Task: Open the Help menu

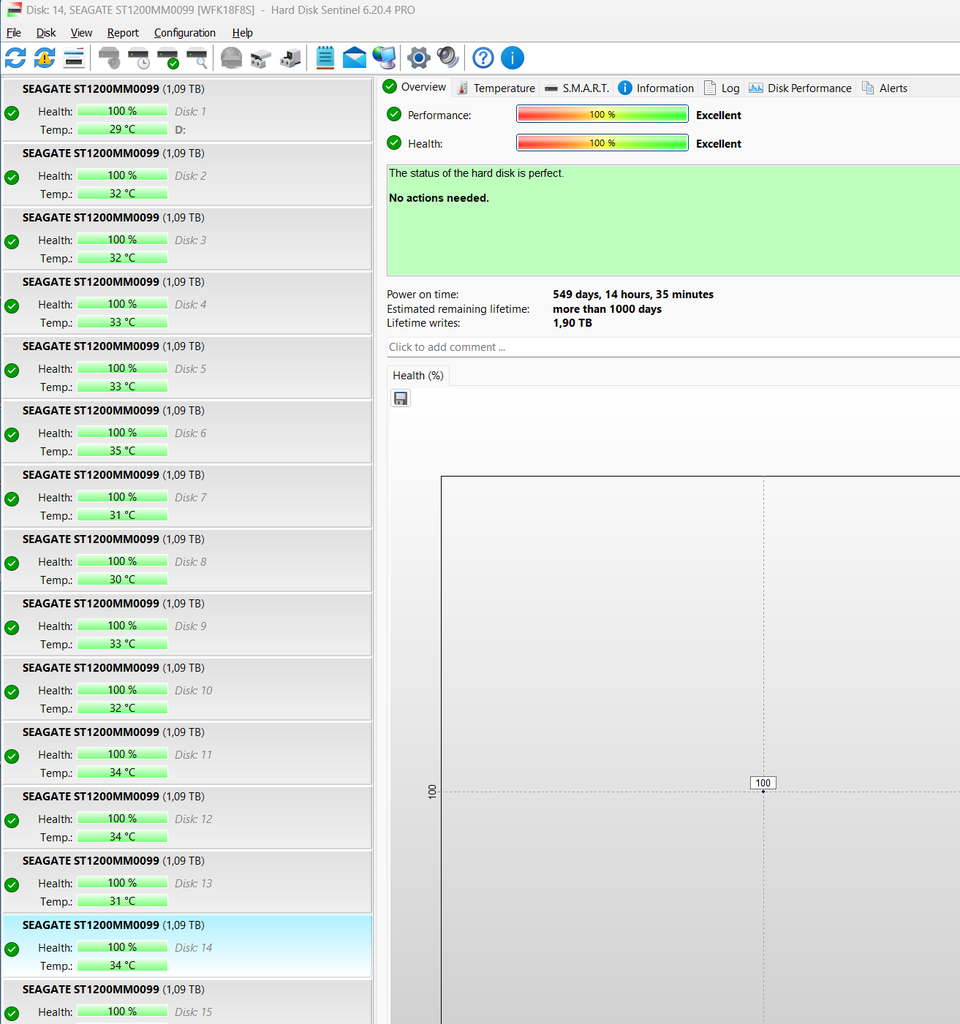Action: [242, 33]
